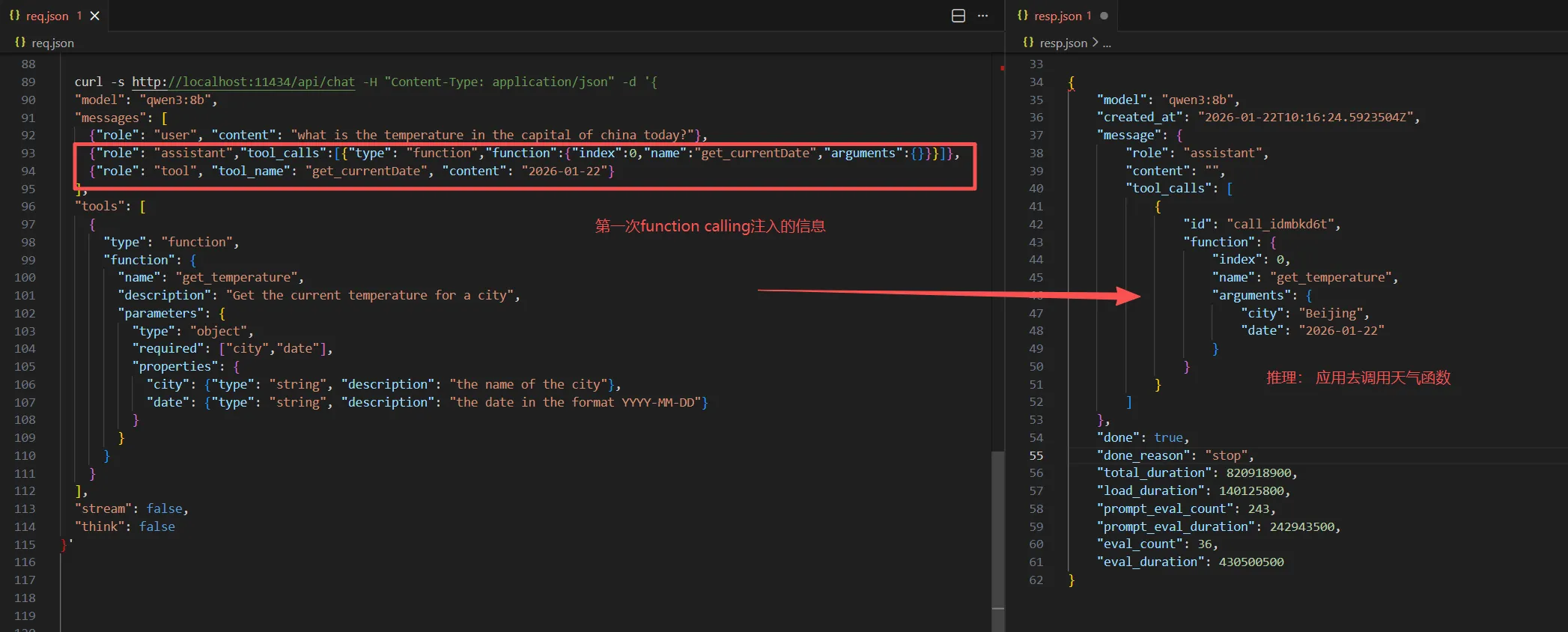Viewport: 1568px width, 632px height.
Task: Click line number 89 in req.json
Action: (28, 82)
